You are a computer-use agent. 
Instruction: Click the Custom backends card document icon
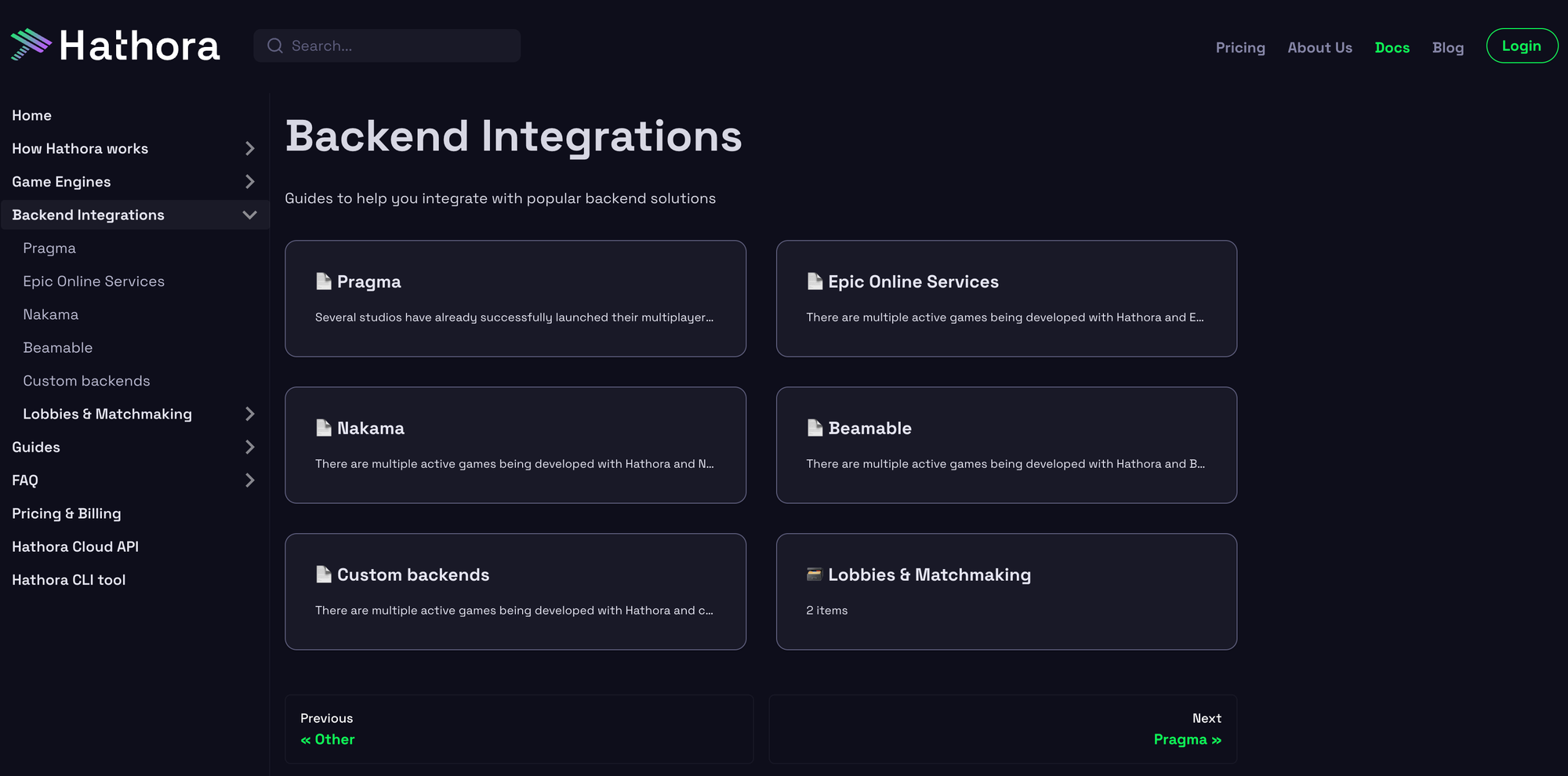pyautogui.click(x=323, y=575)
